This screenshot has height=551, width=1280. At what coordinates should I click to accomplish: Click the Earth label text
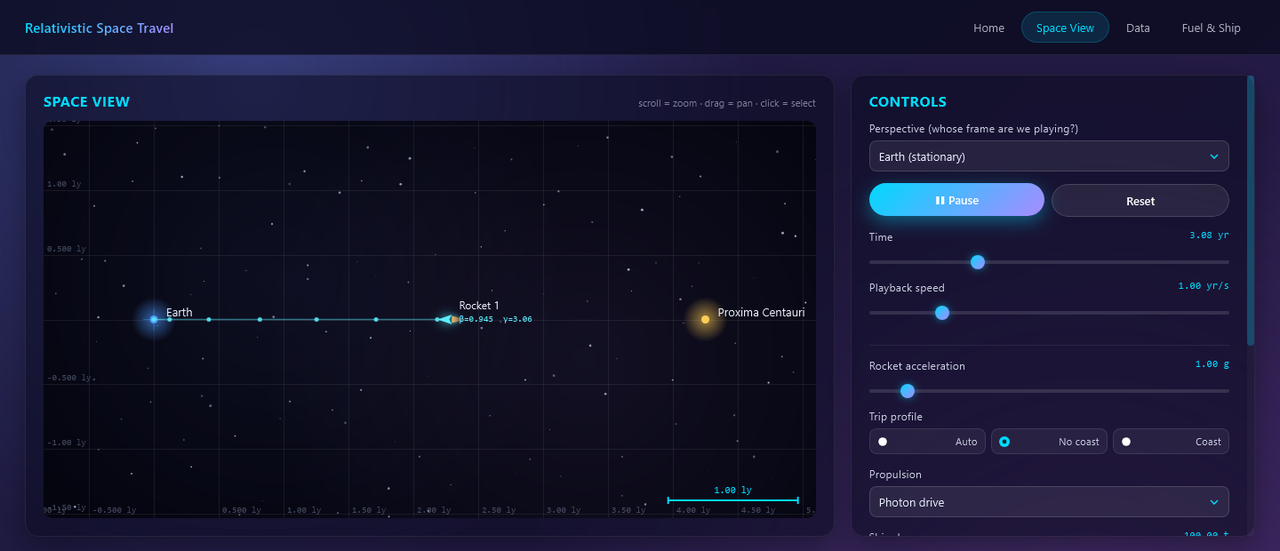tap(179, 312)
